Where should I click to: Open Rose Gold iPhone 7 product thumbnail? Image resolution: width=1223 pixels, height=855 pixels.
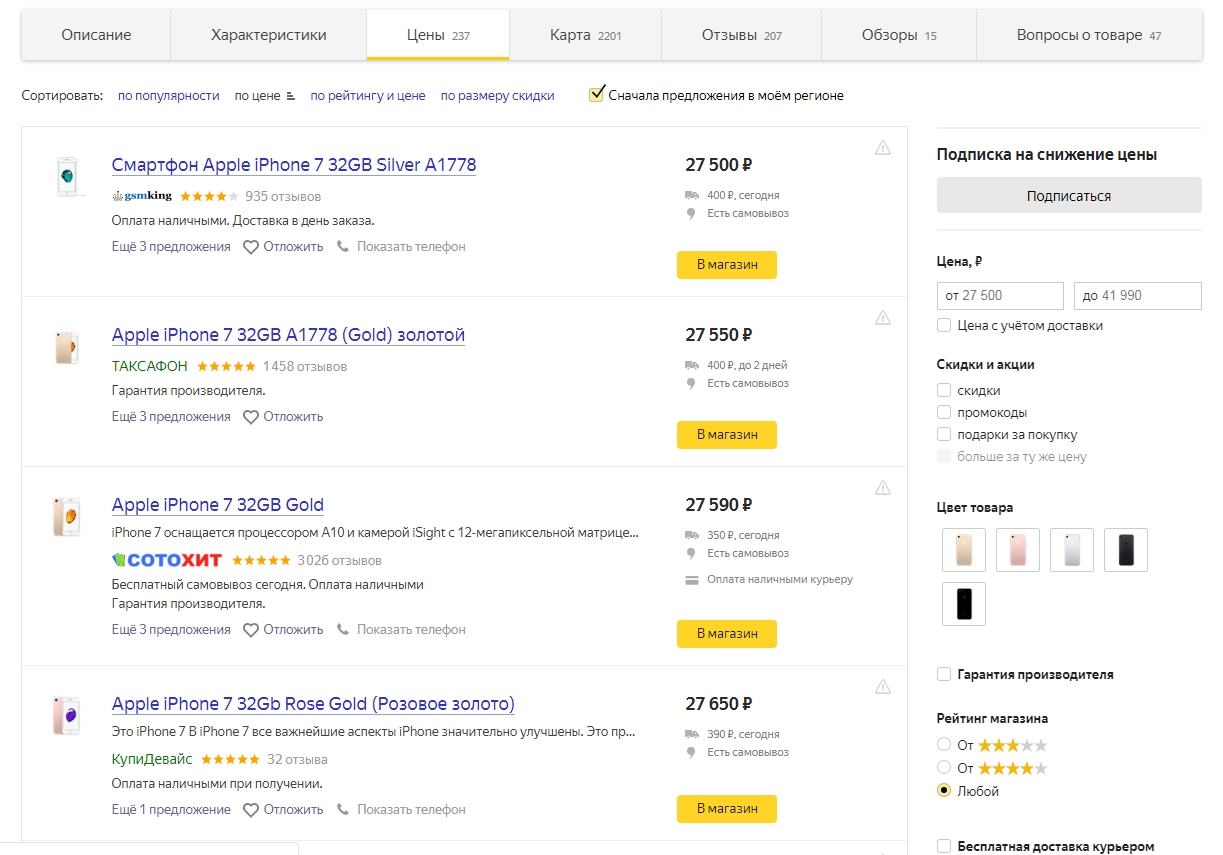point(66,715)
